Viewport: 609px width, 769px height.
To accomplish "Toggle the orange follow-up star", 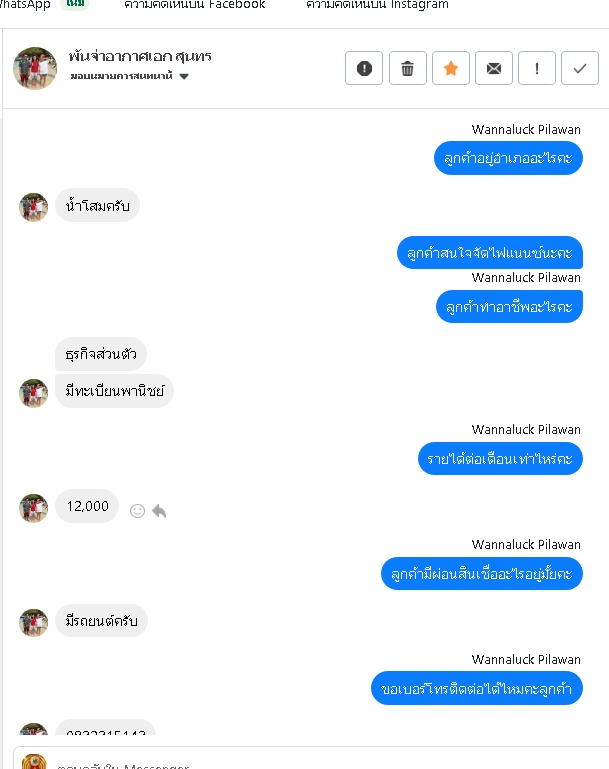I will (451, 68).
